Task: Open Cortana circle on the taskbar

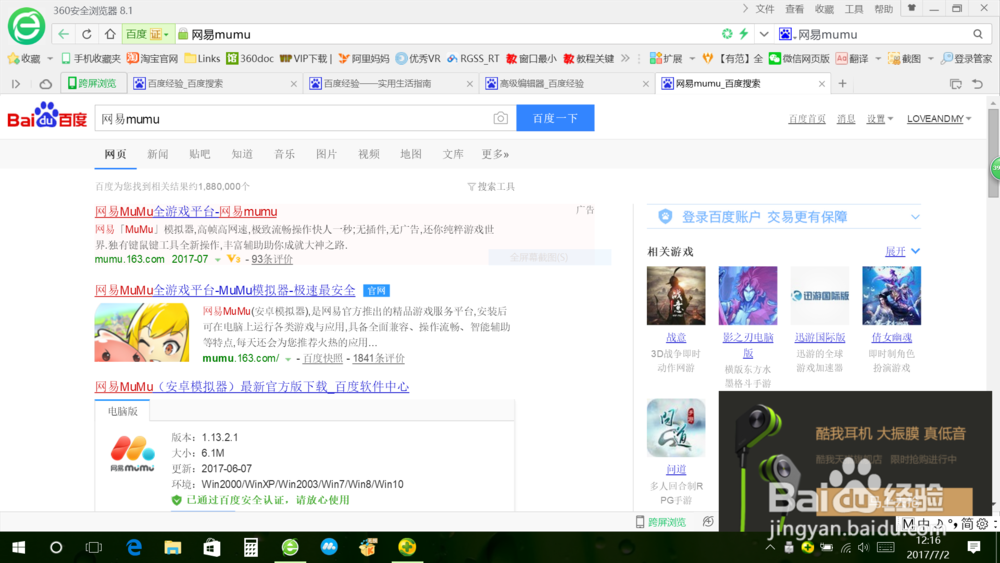Action: coord(56,547)
